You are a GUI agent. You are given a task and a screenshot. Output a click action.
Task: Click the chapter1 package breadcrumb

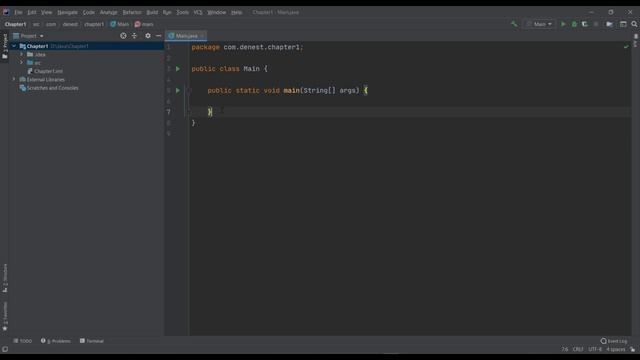click(94, 24)
